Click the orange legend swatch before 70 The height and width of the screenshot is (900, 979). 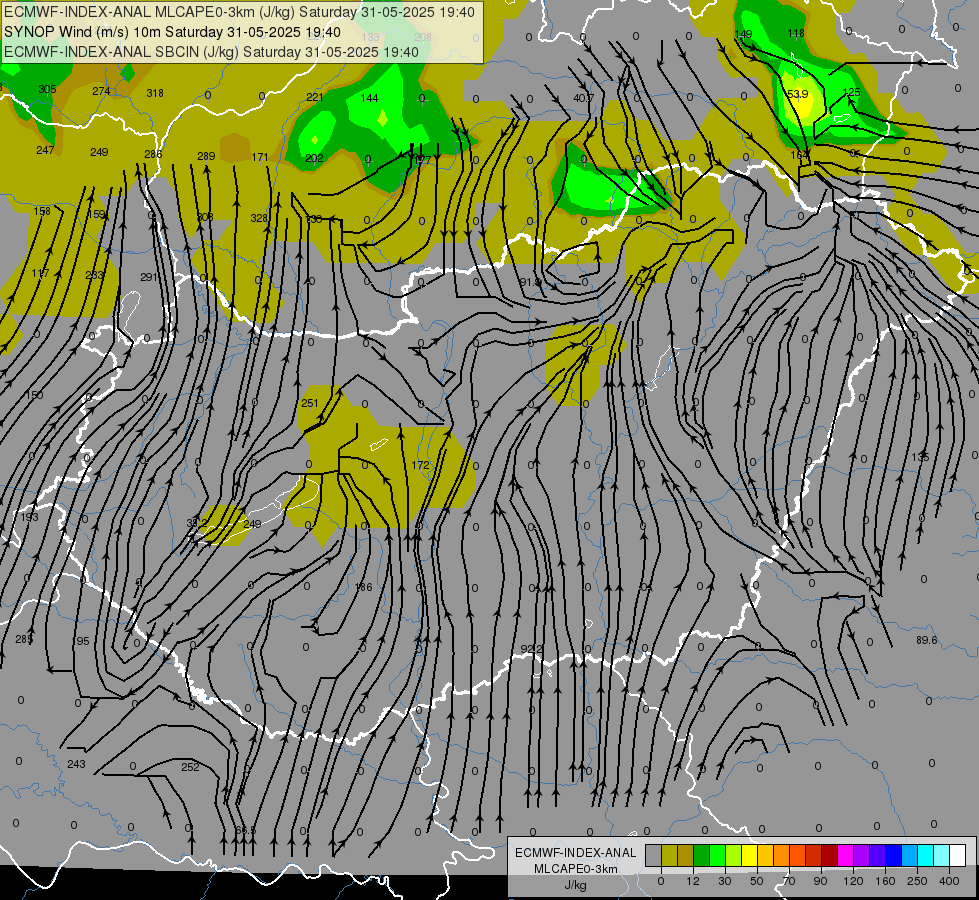[782, 856]
